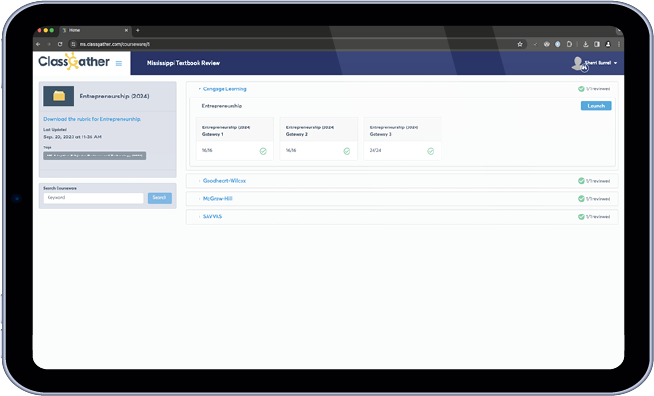Click the Entrepreneurship folder thumbnail icon
The image size is (654, 396).
tap(59, 96)
